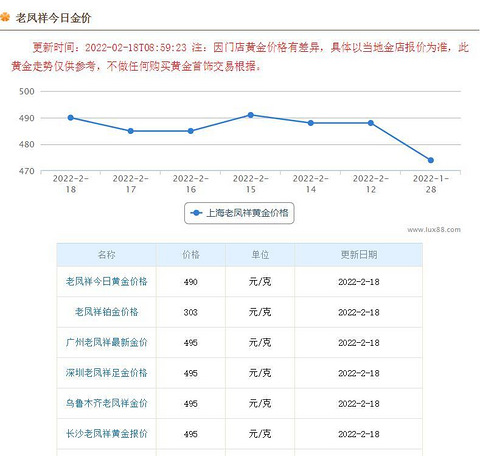Select the 2022-2-14 chart data point
Screen dimensions: 480x456
(311, 123)
